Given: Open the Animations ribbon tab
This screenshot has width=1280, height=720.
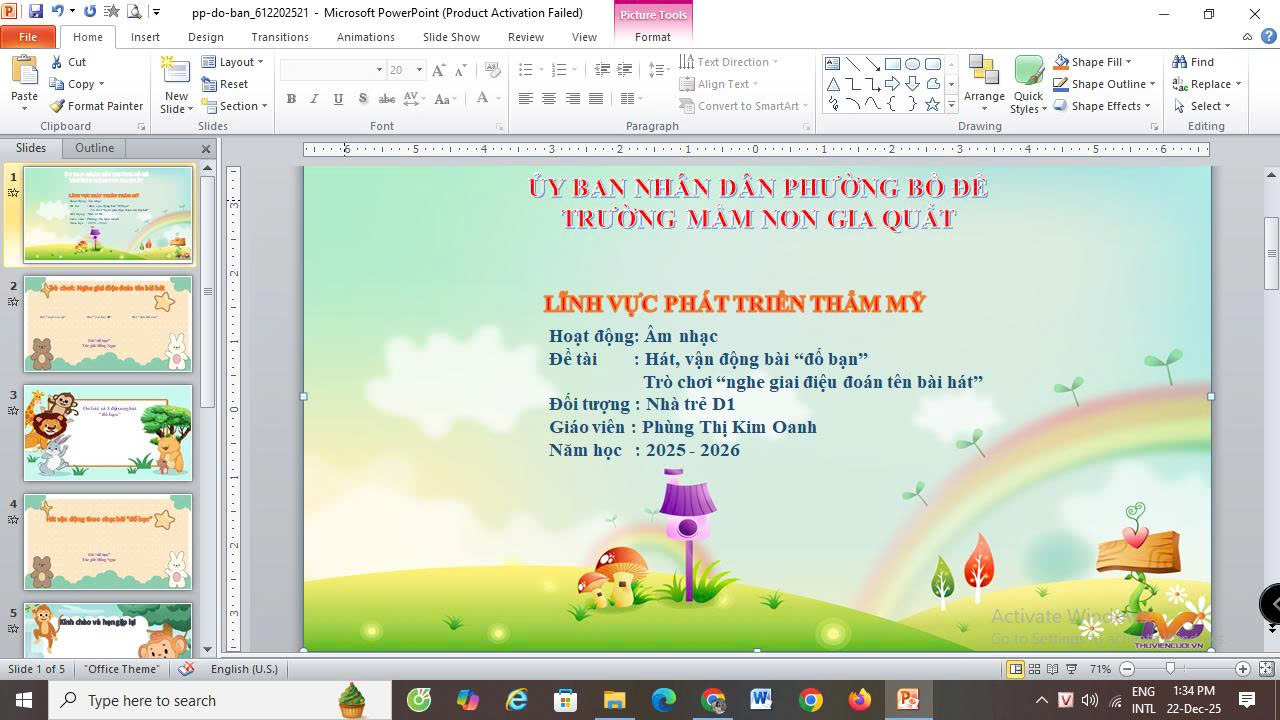Looking at the screenshot, I should coord(365,37).
